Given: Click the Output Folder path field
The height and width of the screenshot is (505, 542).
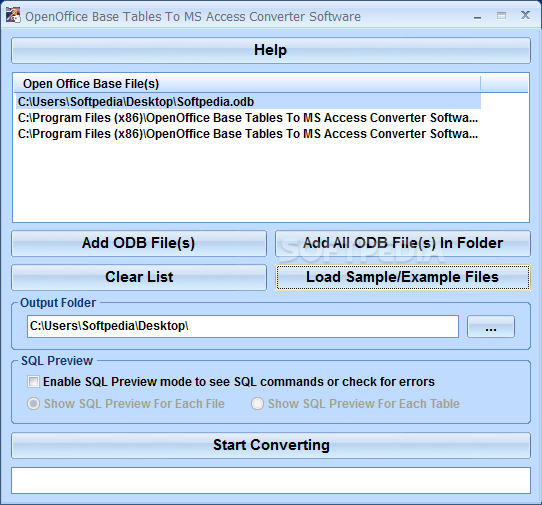Looking at the screenshot, I should pyautogui.click(x=243, y=326).
